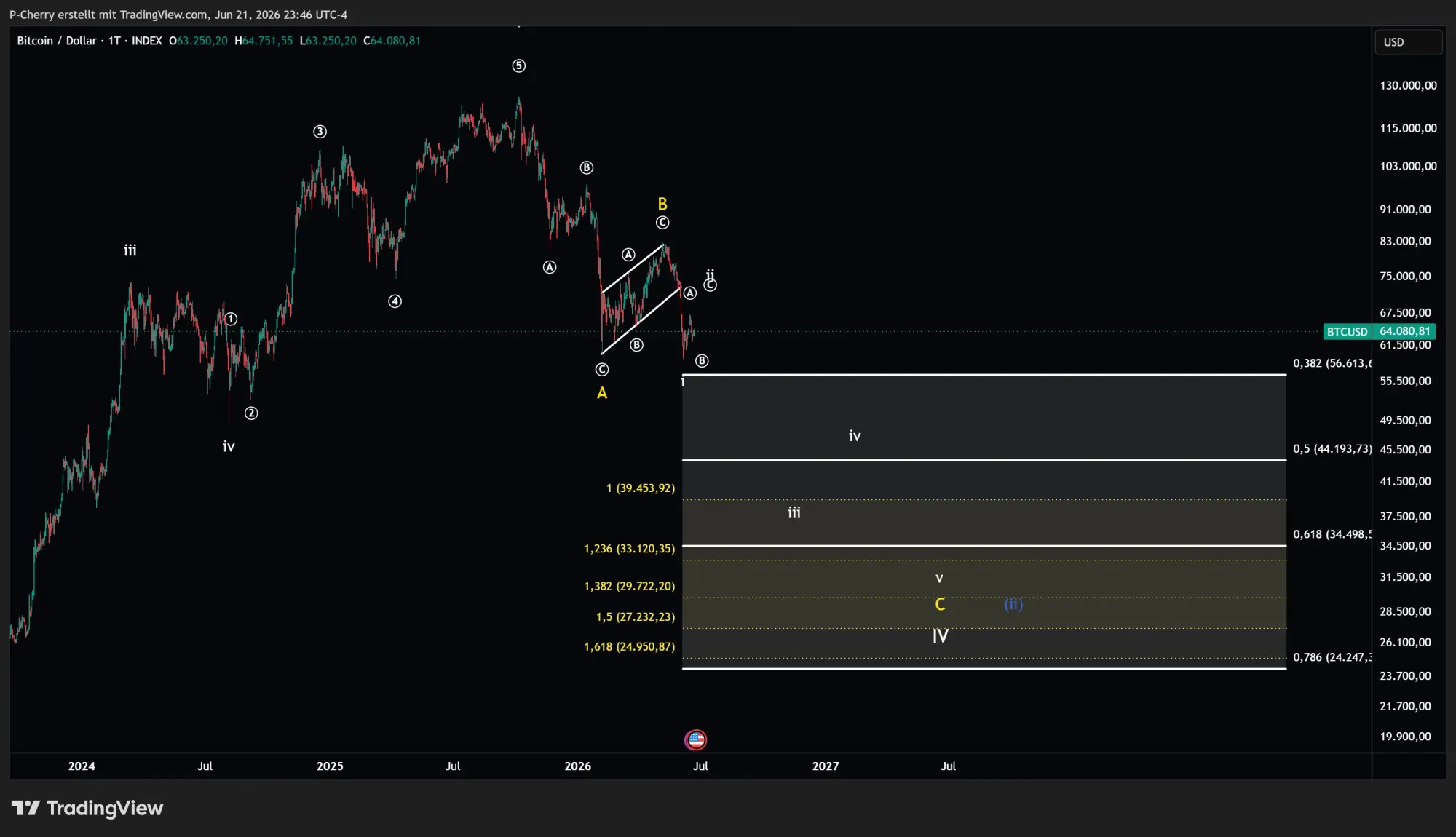Click the 55.500,00 price axis label
The width and height of the screenshot is (1456, 837).
(1406, 381)
